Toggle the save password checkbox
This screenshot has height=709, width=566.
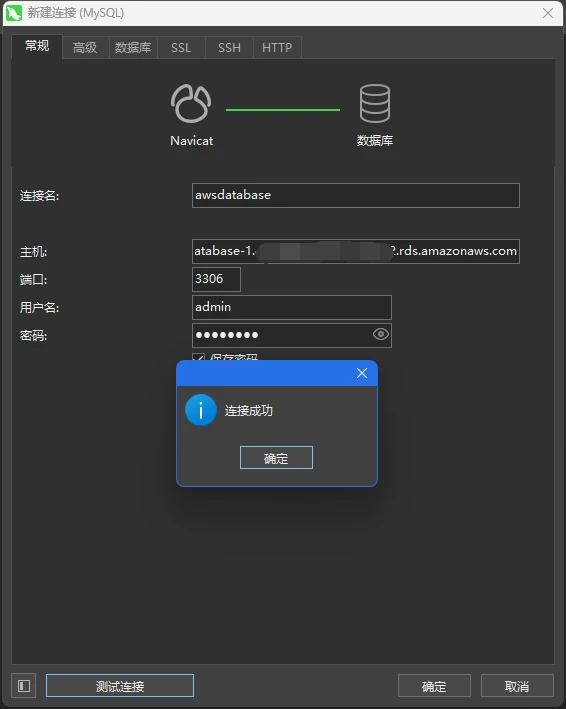(198, 357)
